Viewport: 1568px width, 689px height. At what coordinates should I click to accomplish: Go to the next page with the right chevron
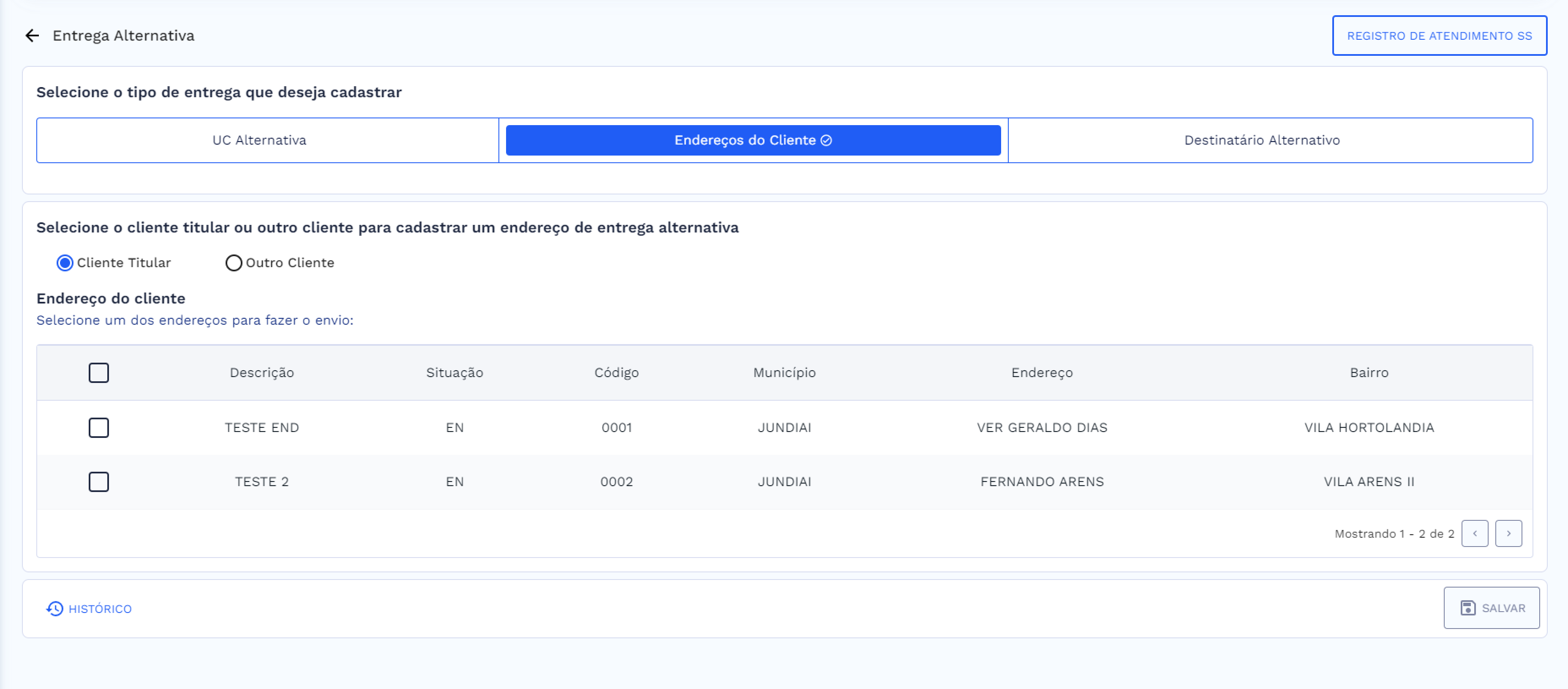click(x=1509, y=533)
